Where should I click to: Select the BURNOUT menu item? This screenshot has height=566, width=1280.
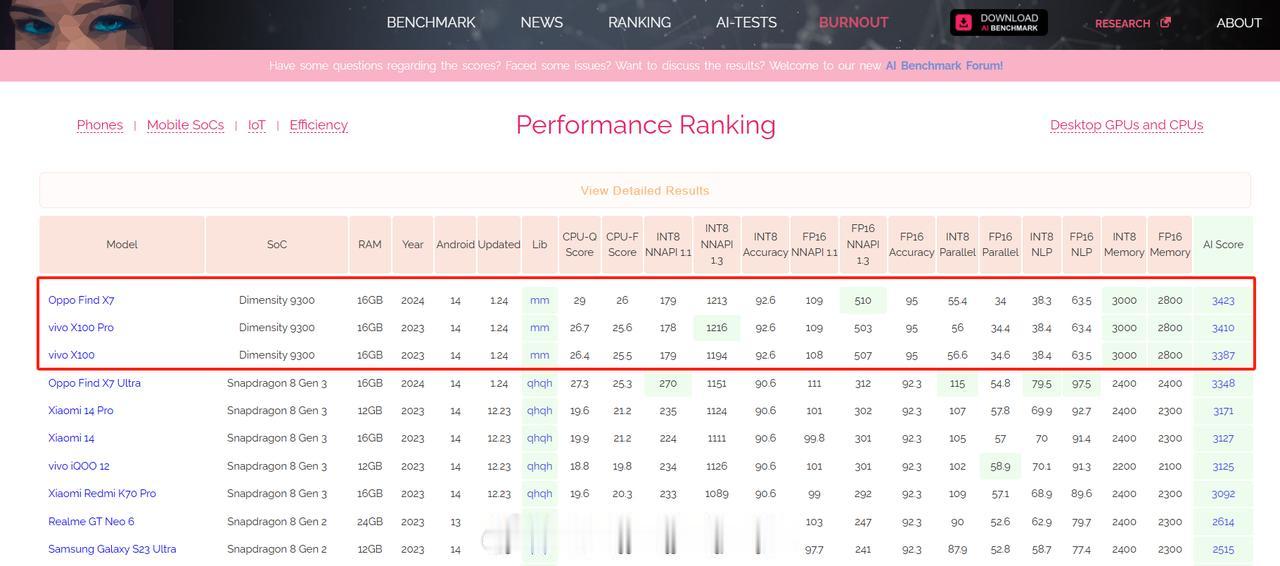[853, 22]
